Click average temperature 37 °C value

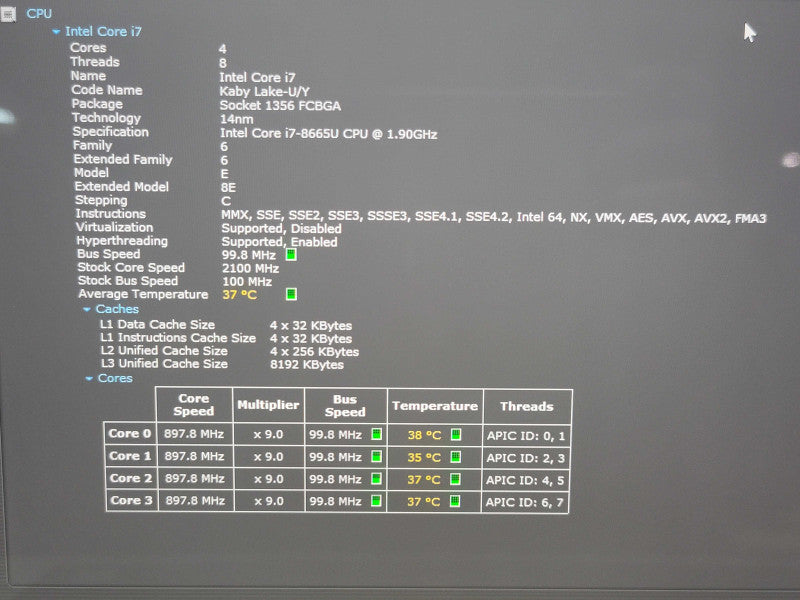239,294
